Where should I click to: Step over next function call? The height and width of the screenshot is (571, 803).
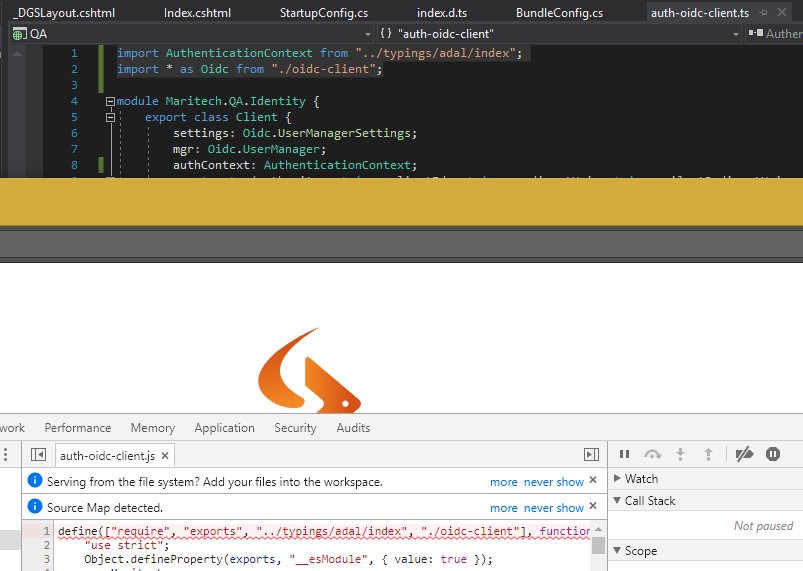[x=652, y=454]
